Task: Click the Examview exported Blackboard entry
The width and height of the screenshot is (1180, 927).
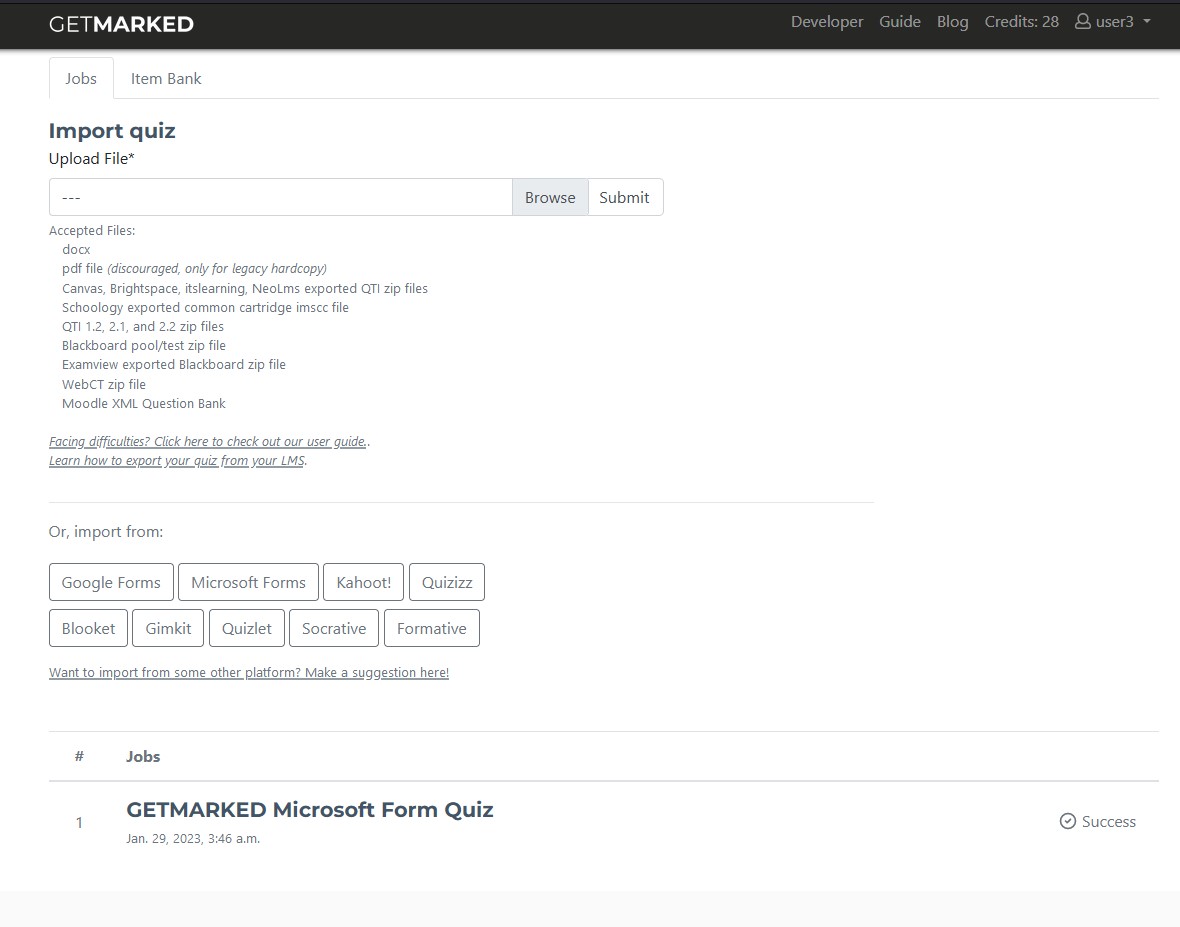Action: [x=174, y=364]
